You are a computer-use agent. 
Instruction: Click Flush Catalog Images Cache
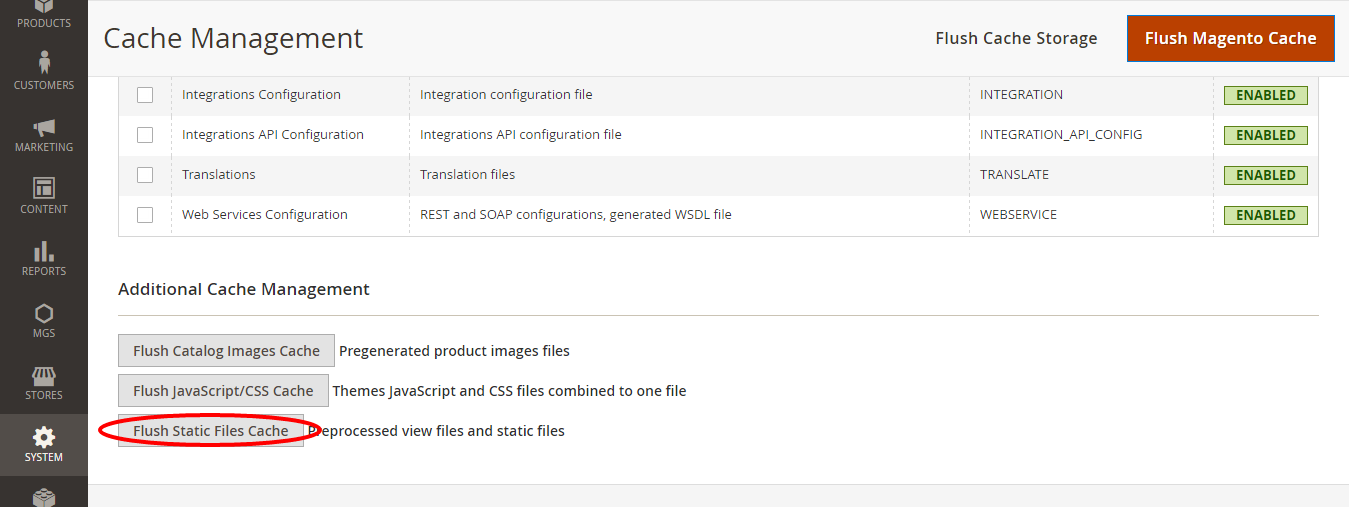[226, 351]
